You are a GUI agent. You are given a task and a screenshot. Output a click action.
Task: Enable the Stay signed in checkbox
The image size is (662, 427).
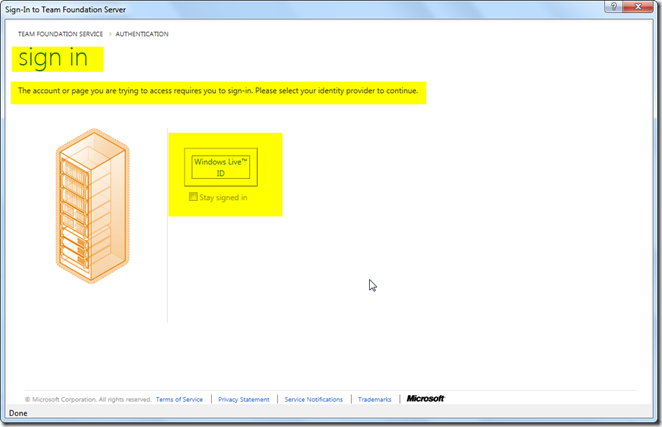193,197
